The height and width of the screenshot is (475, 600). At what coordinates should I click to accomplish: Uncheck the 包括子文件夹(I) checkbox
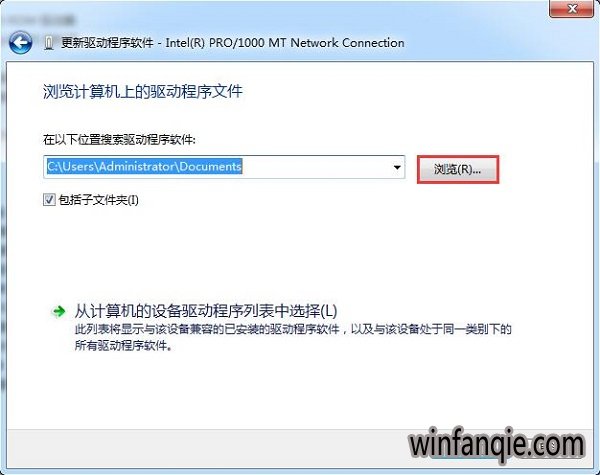pos(49,199)
